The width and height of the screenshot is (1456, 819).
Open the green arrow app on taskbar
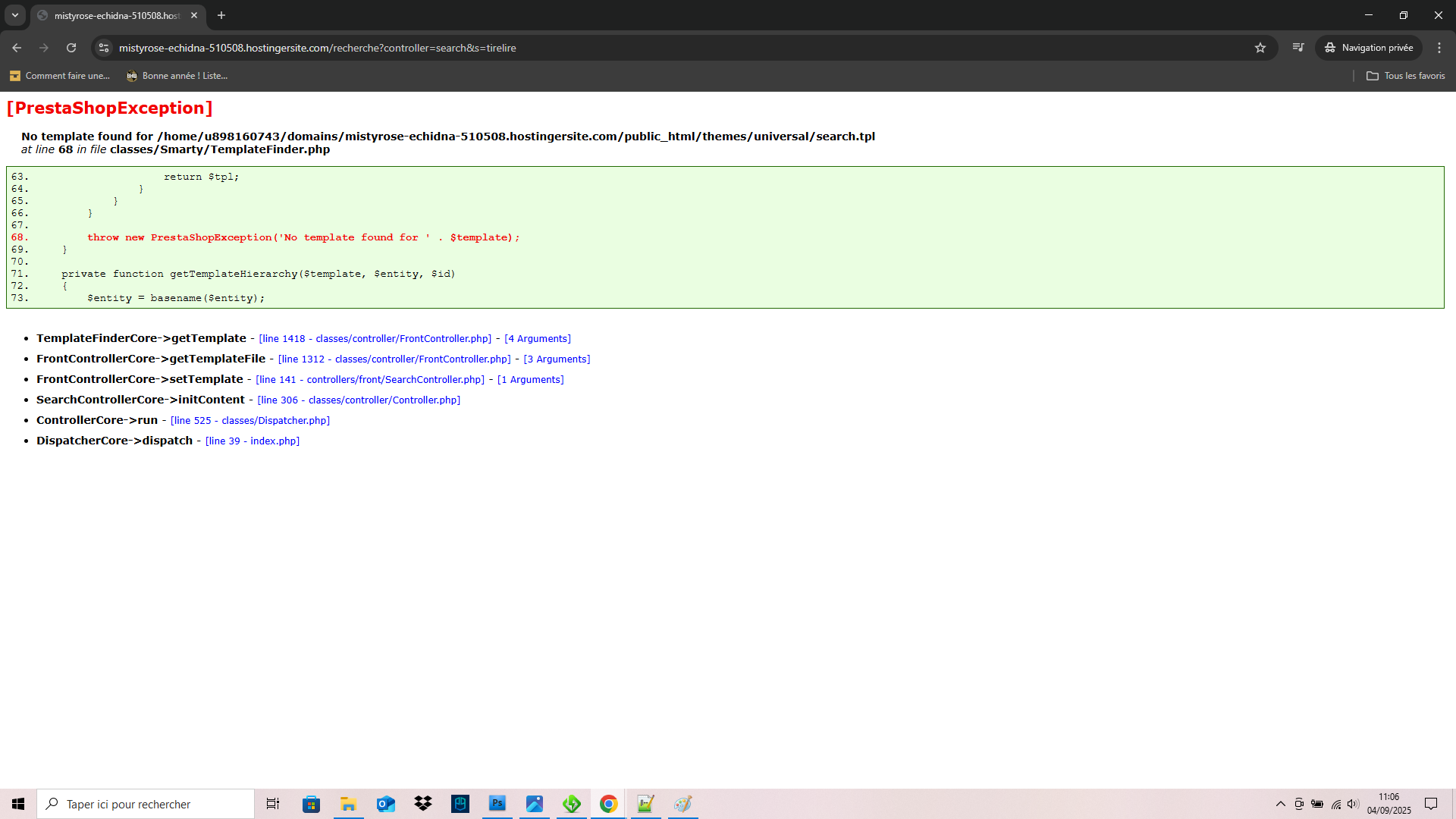coord(572,804)
